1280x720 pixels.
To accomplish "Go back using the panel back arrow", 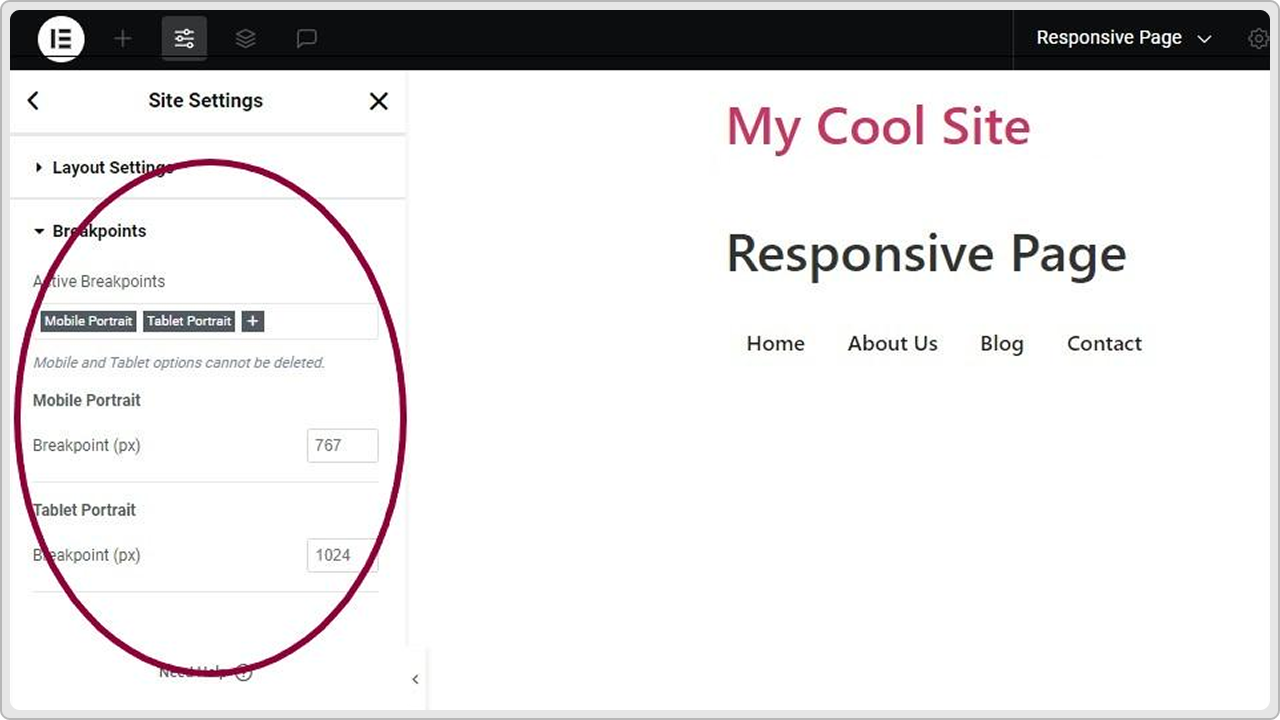I will [x=33, y=100].
